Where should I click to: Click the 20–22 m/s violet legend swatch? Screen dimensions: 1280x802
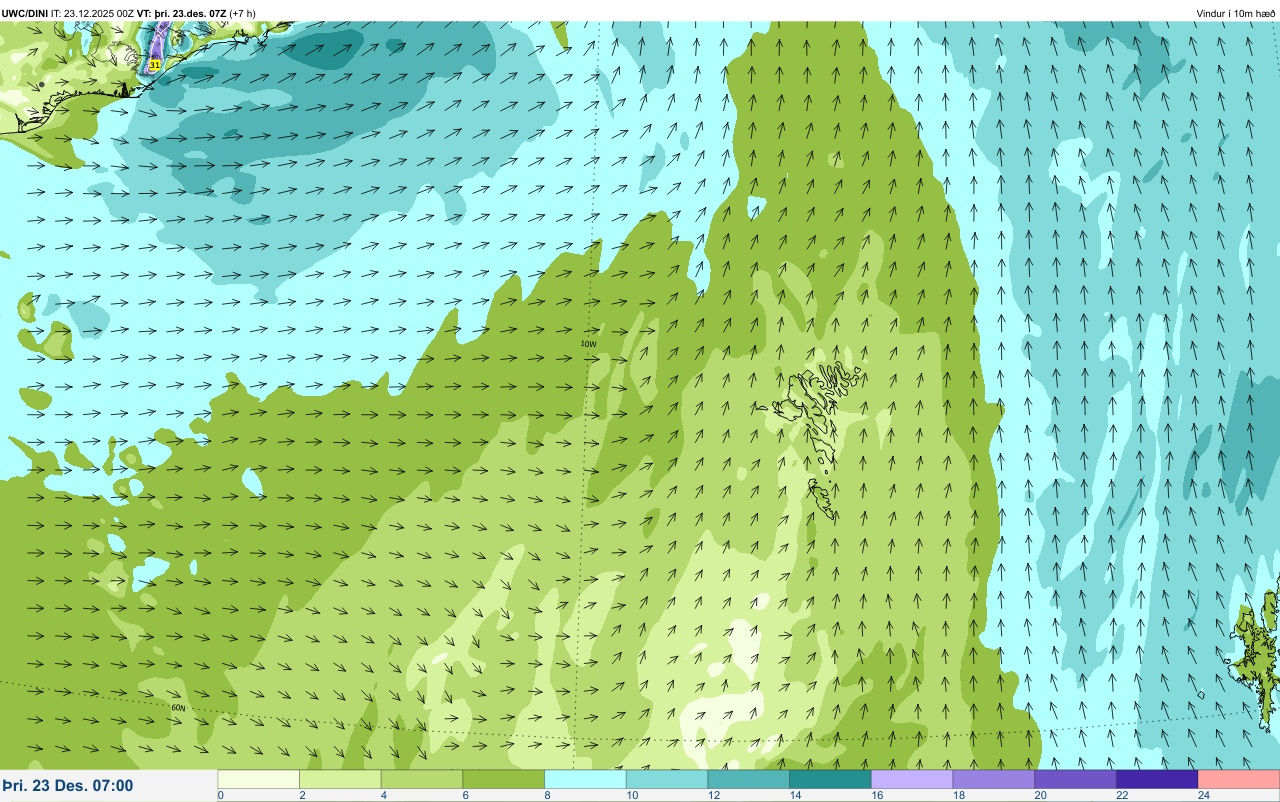point(1076,779)
